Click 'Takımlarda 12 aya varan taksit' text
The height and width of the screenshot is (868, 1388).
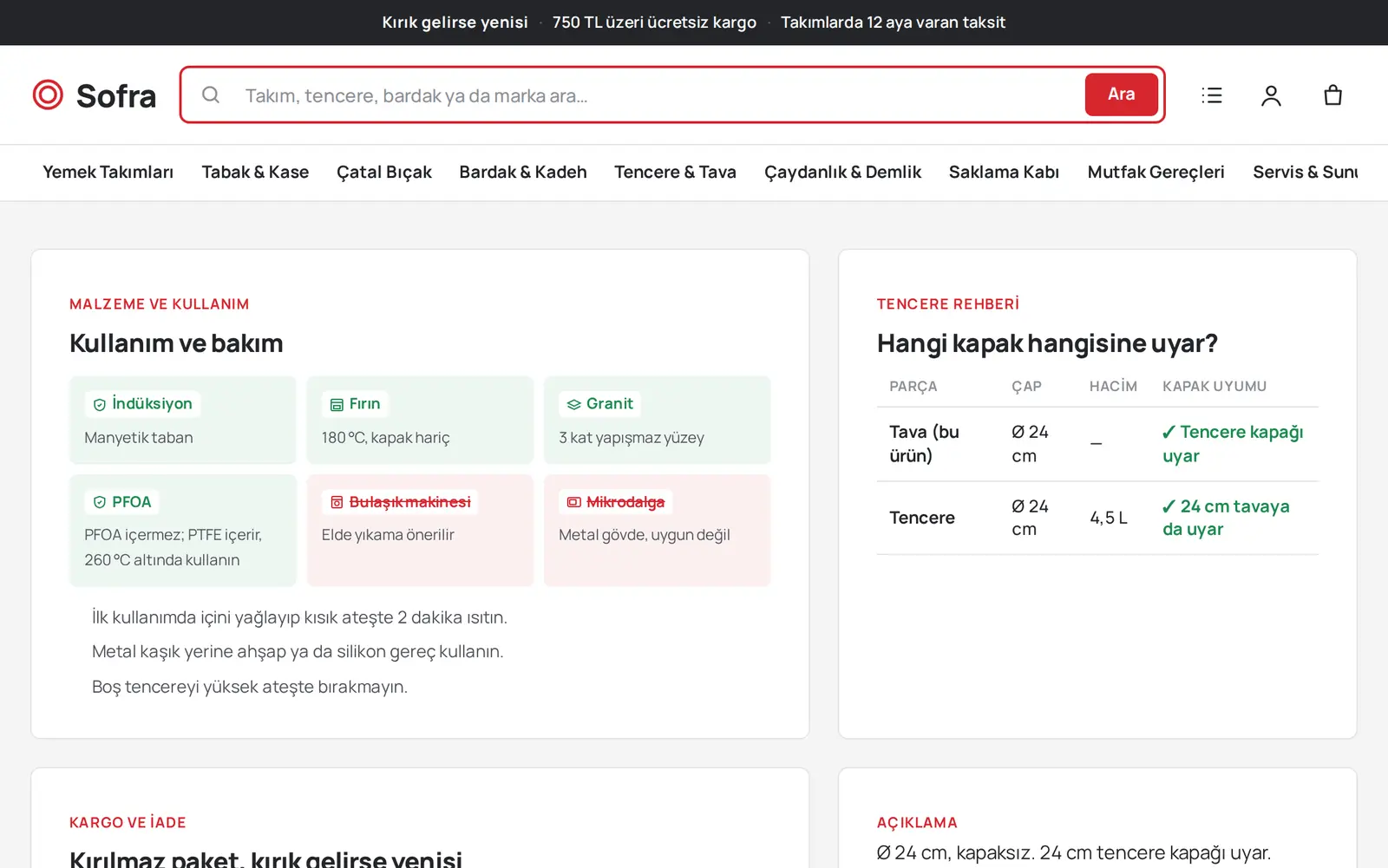(893, 23)
